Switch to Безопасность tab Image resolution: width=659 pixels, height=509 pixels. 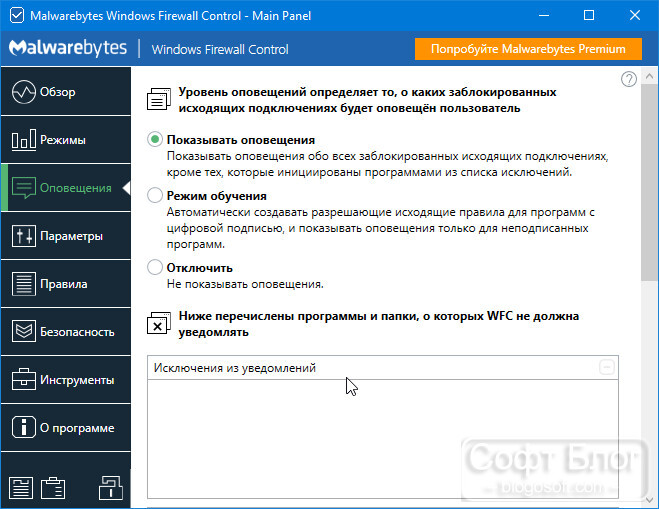click(x=66, y=331)
